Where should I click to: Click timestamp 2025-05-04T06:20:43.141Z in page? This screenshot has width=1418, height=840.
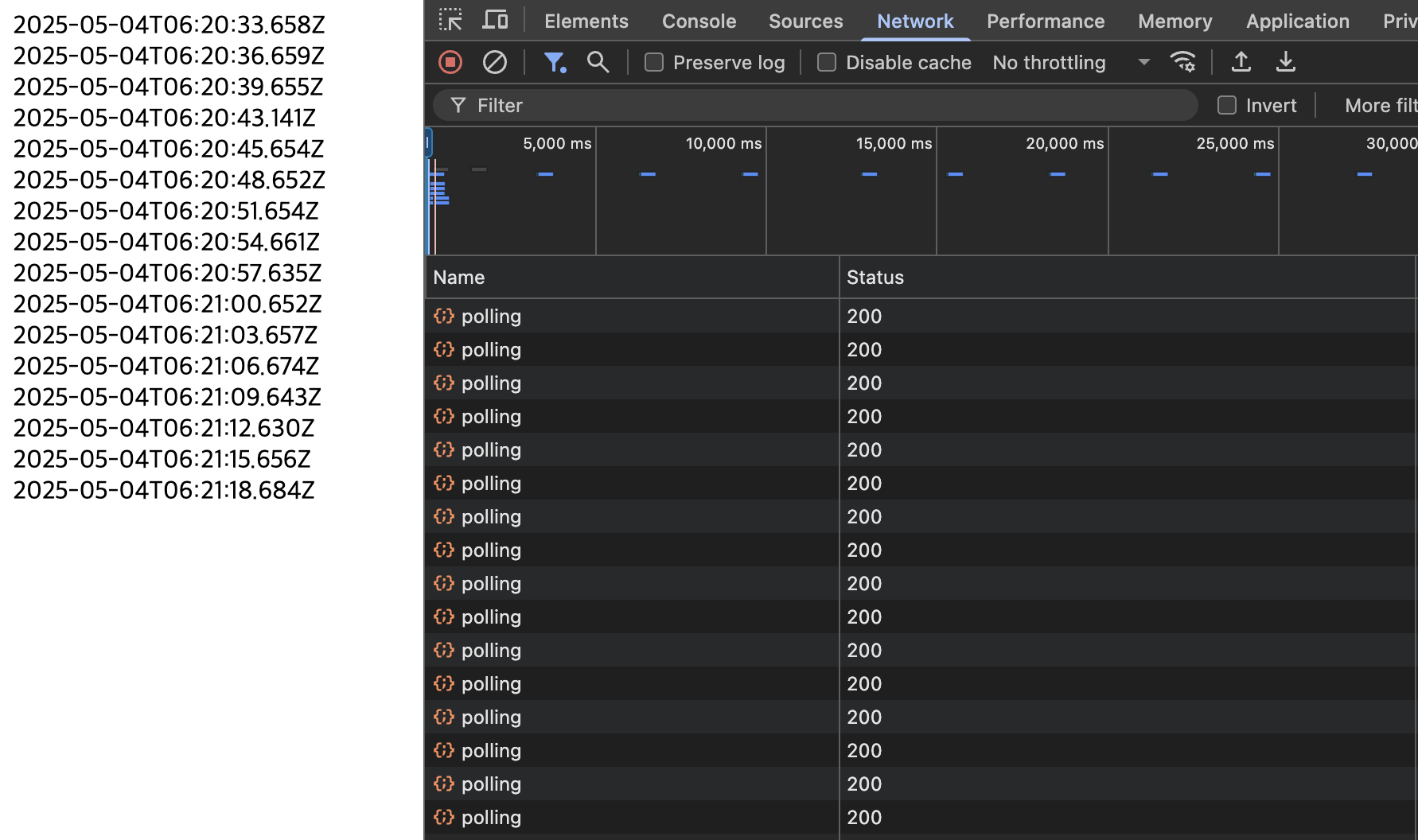click(x=165, y=118)
